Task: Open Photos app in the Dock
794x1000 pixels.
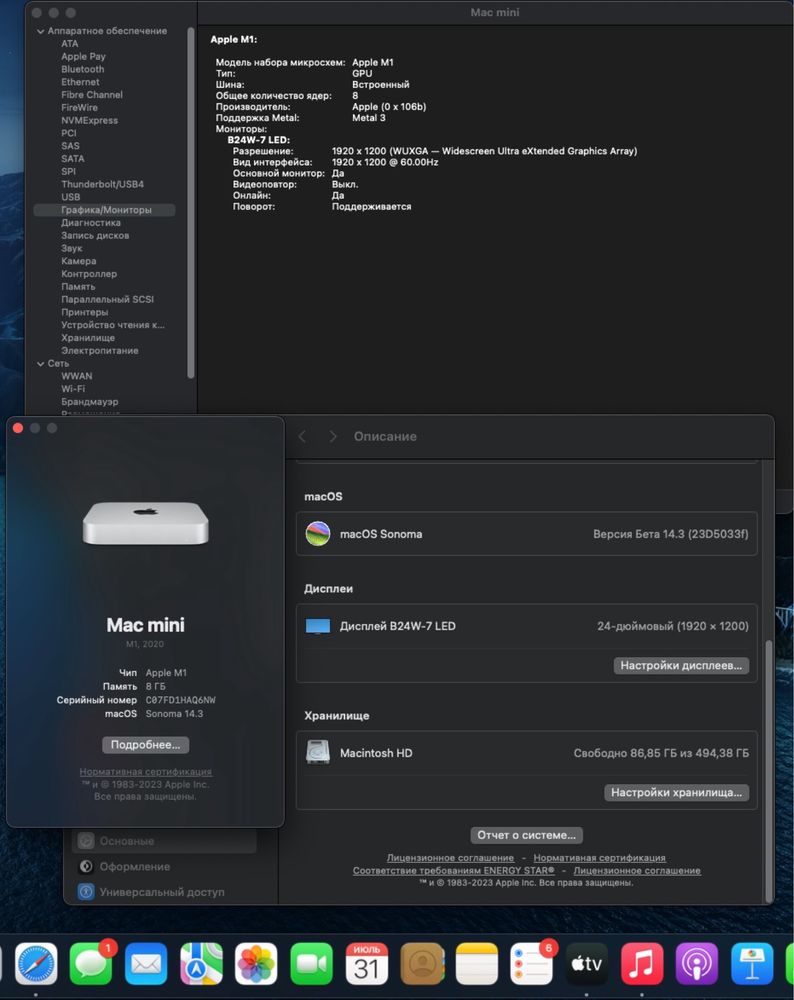Action: [256, 964]
